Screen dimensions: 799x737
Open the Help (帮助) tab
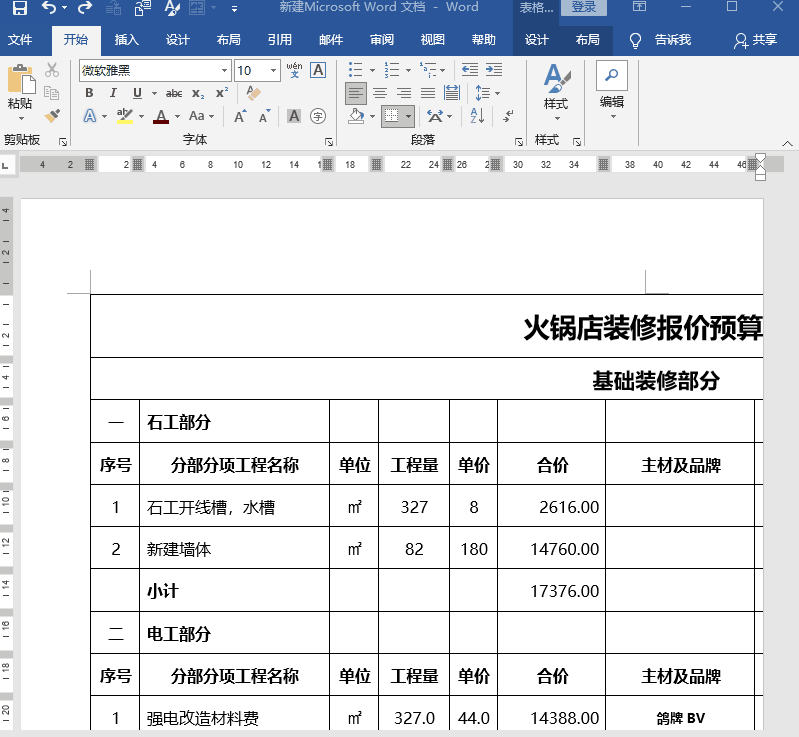484,40
